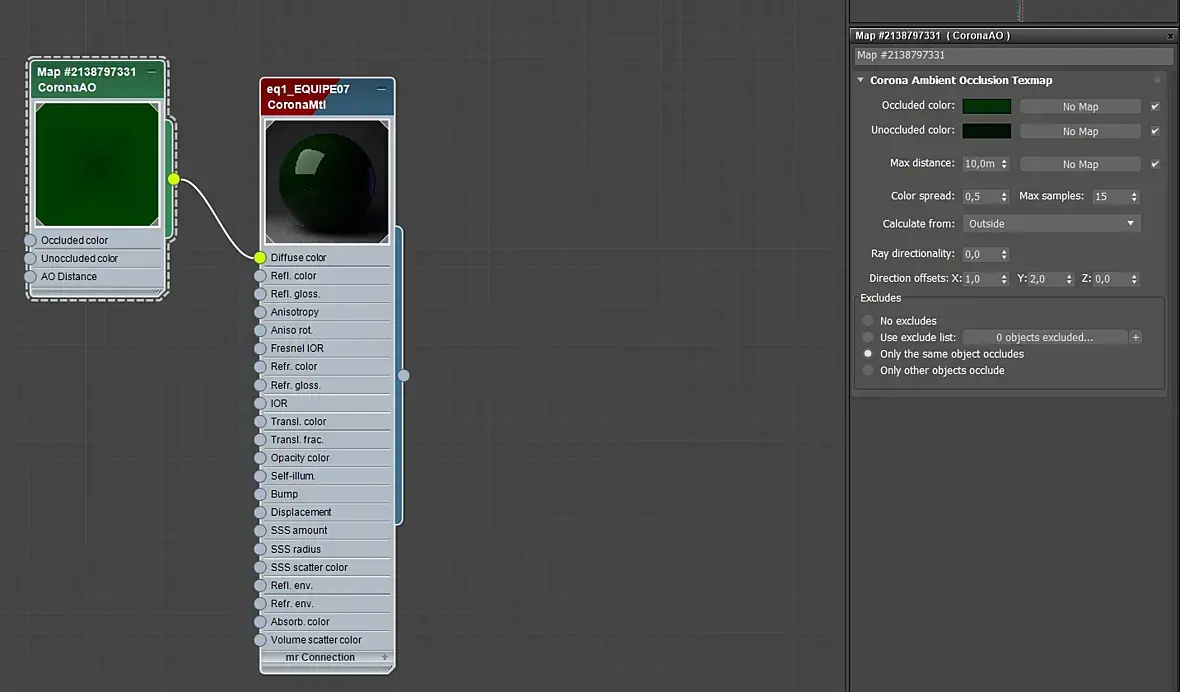The width and height of the screenshot is (1180, 692).
Task: Select Only other objects occlude
Action: pos(868,370)
